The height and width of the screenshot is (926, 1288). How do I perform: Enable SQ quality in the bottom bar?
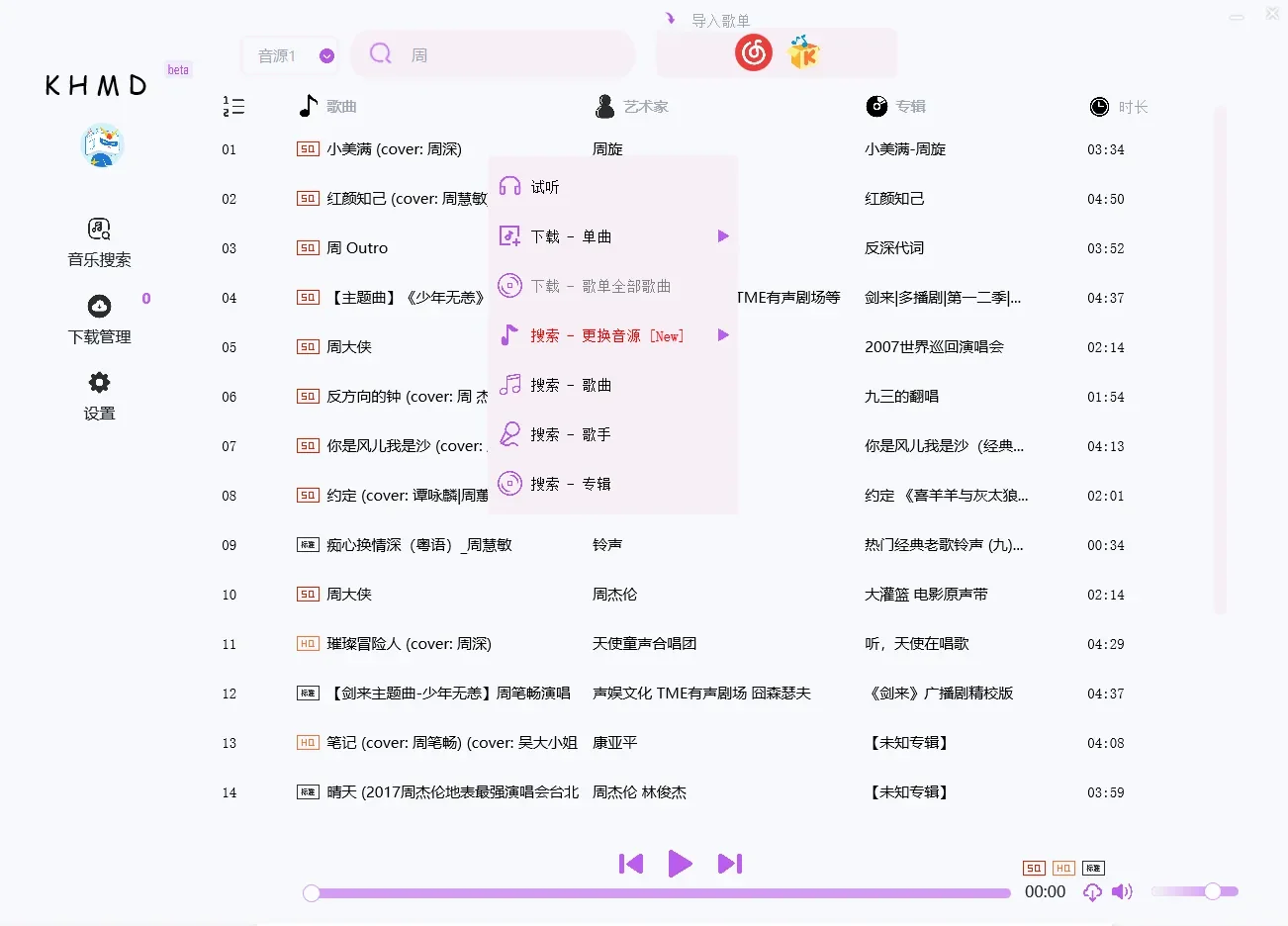pos(1033,867)
